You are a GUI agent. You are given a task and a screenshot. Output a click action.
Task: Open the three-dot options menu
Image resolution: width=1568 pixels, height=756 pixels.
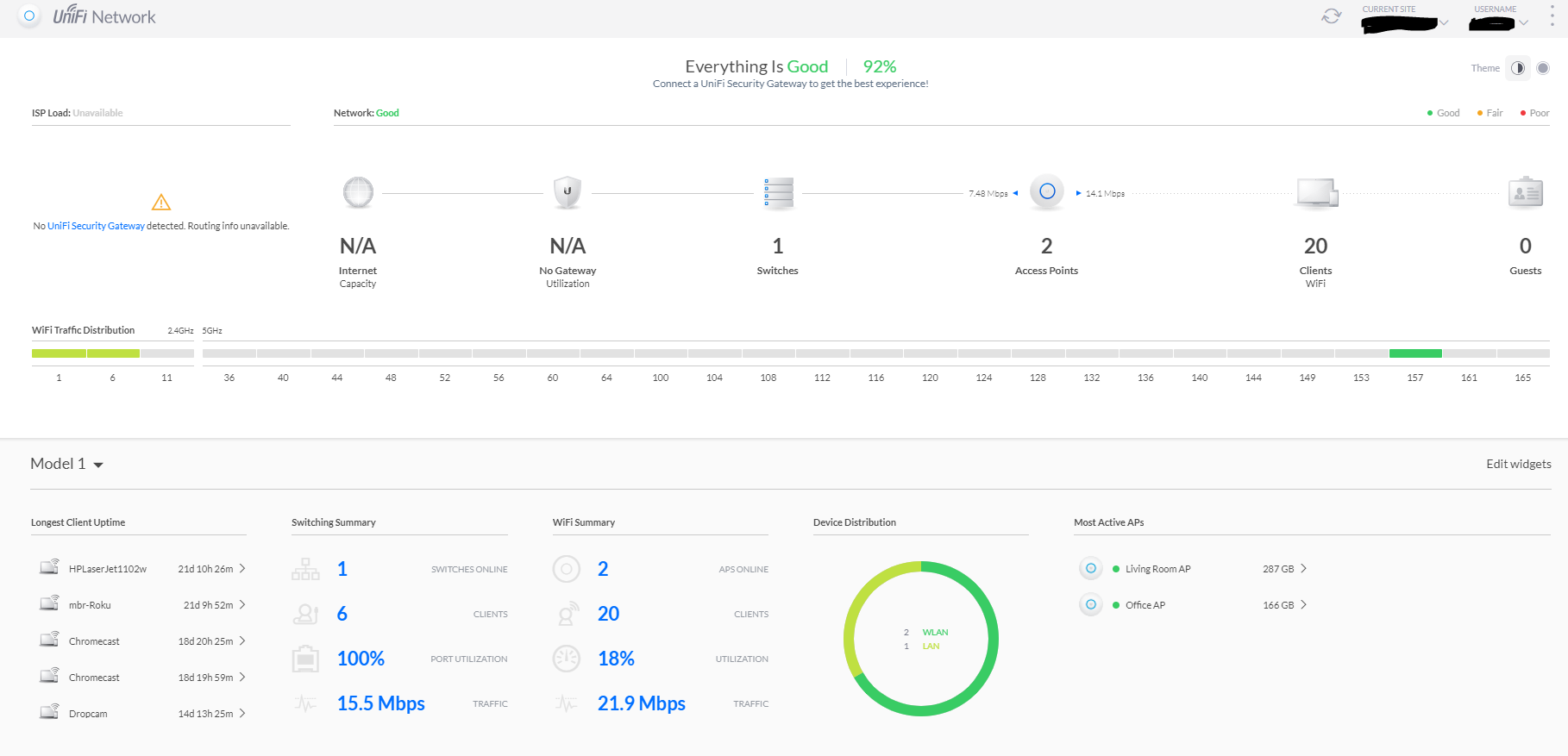click(1552, 16)
